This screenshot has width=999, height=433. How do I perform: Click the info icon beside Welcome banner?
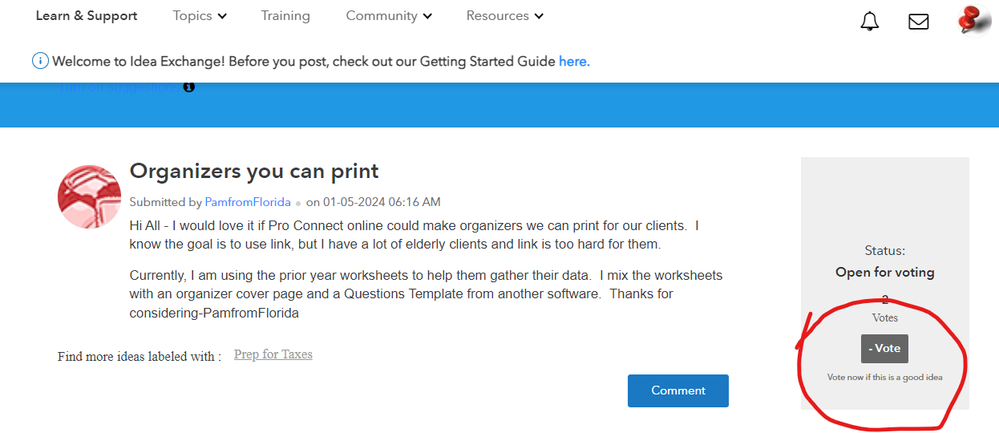point(40,61)
